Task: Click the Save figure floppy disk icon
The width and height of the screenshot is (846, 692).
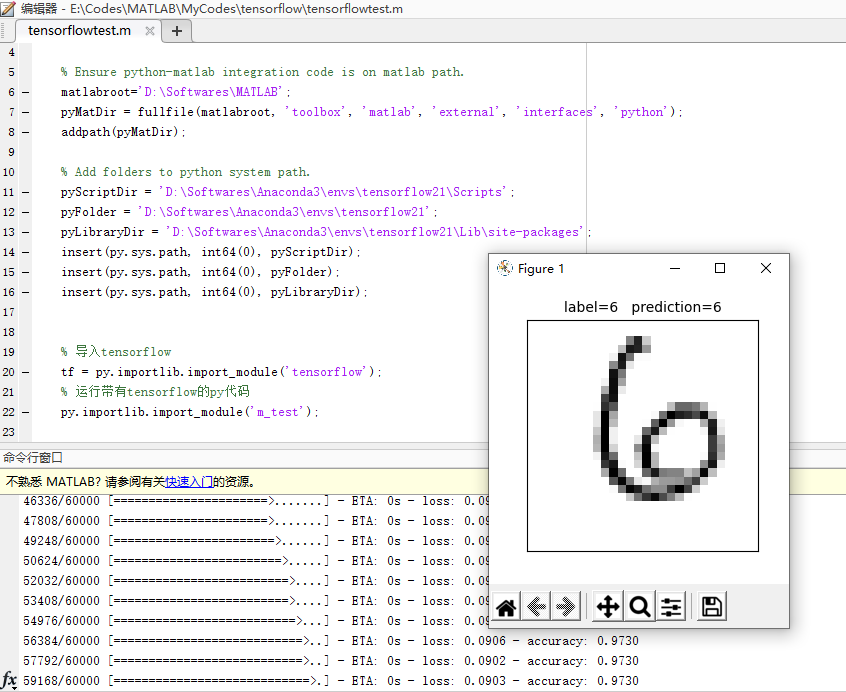Action: (710, 606)
